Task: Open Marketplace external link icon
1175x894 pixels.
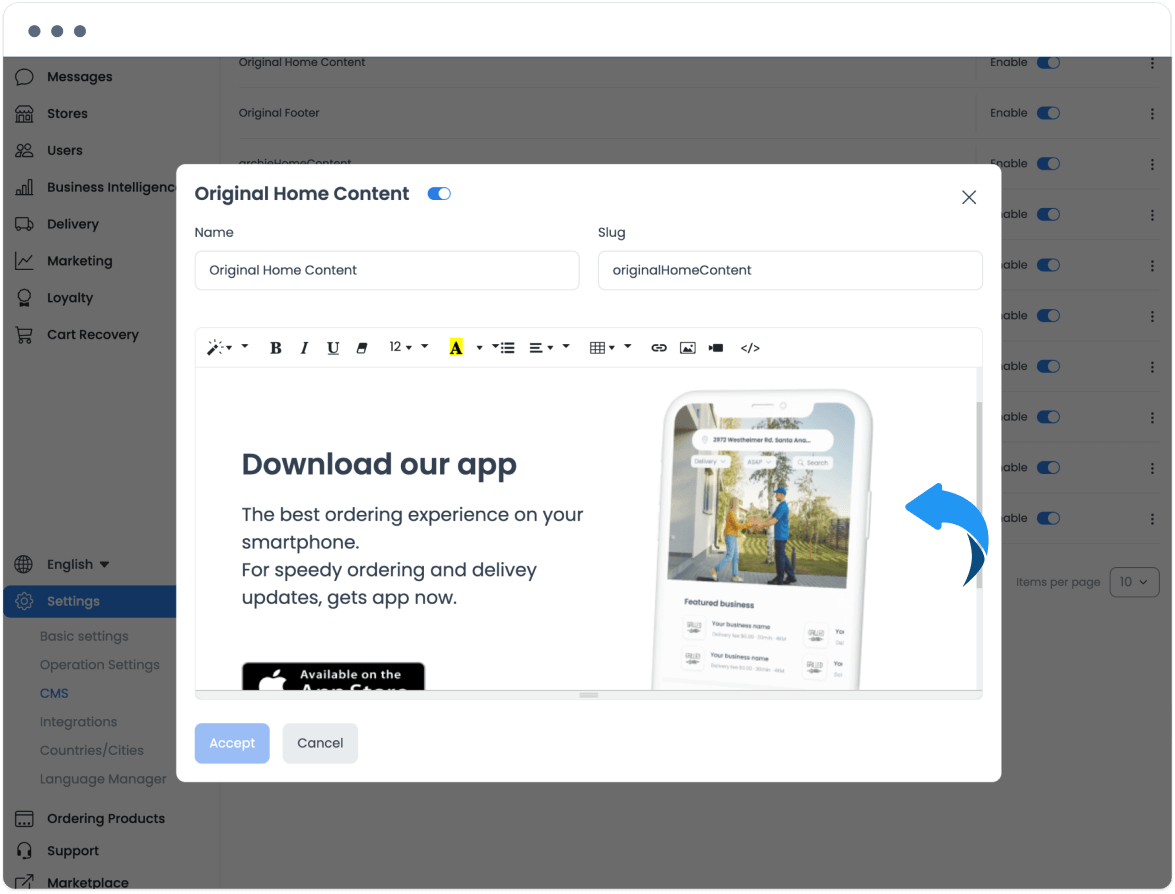Action: (x=24, y=882)
